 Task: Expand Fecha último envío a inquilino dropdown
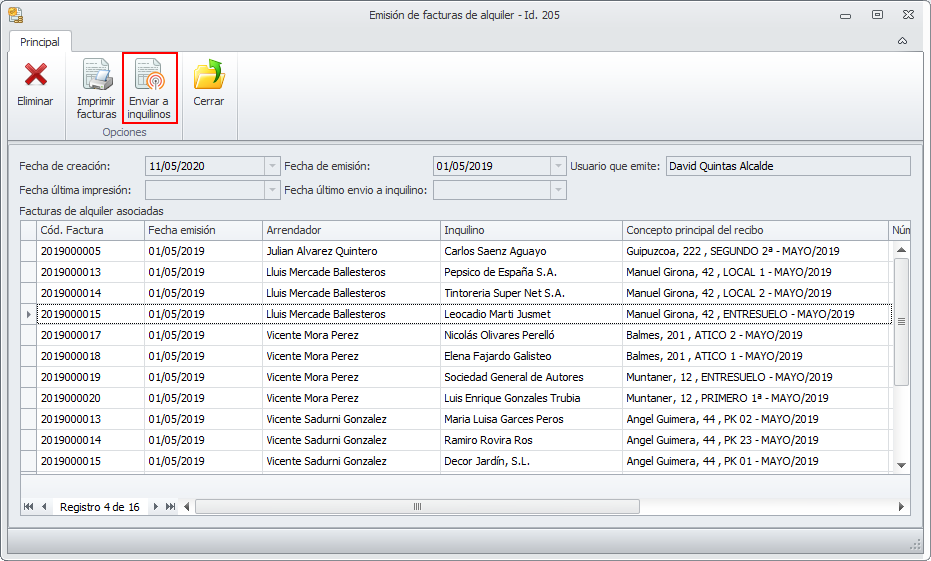tap(558, 190)
